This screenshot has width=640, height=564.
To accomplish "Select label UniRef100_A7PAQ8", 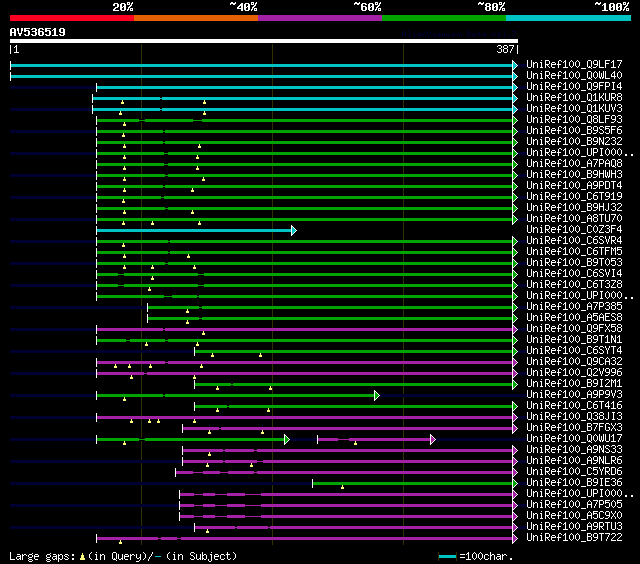I will click(574, 164).
